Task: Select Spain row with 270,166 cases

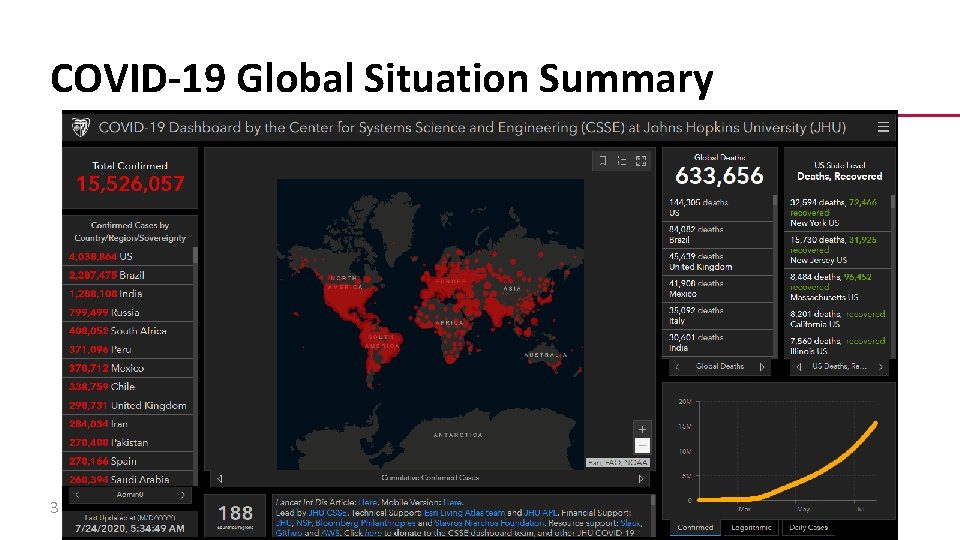Action: (x=128, y=461)
